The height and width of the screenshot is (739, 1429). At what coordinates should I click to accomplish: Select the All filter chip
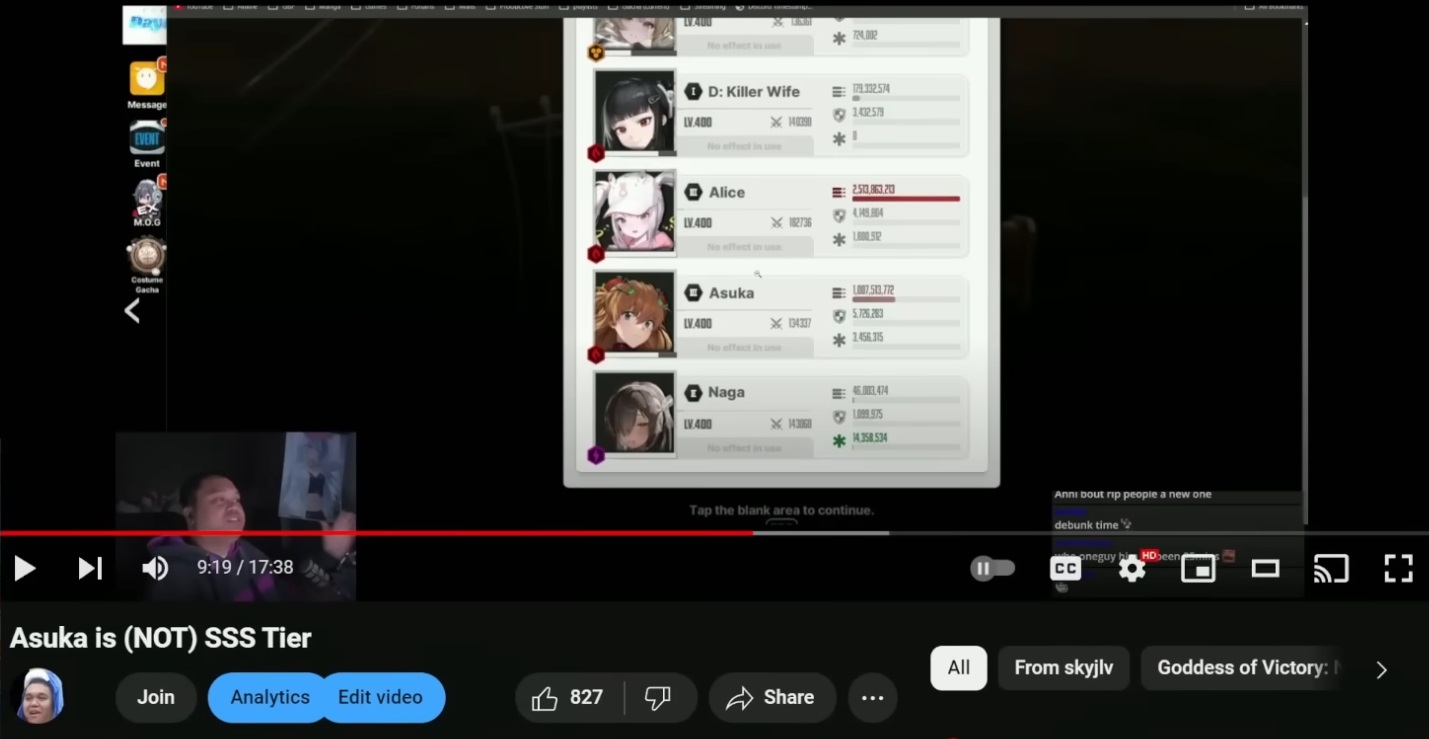click(959, 668)
